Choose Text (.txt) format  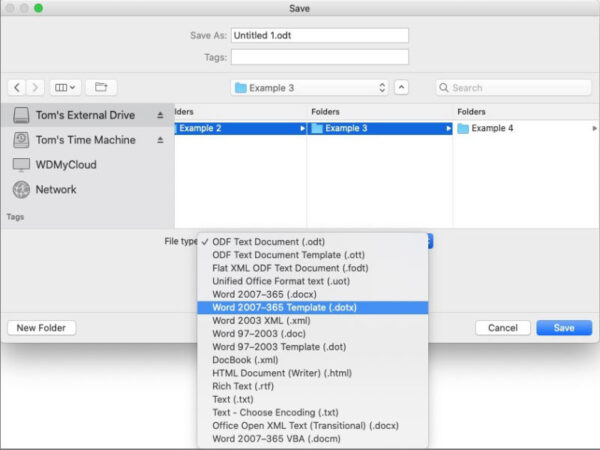(313, 399)
